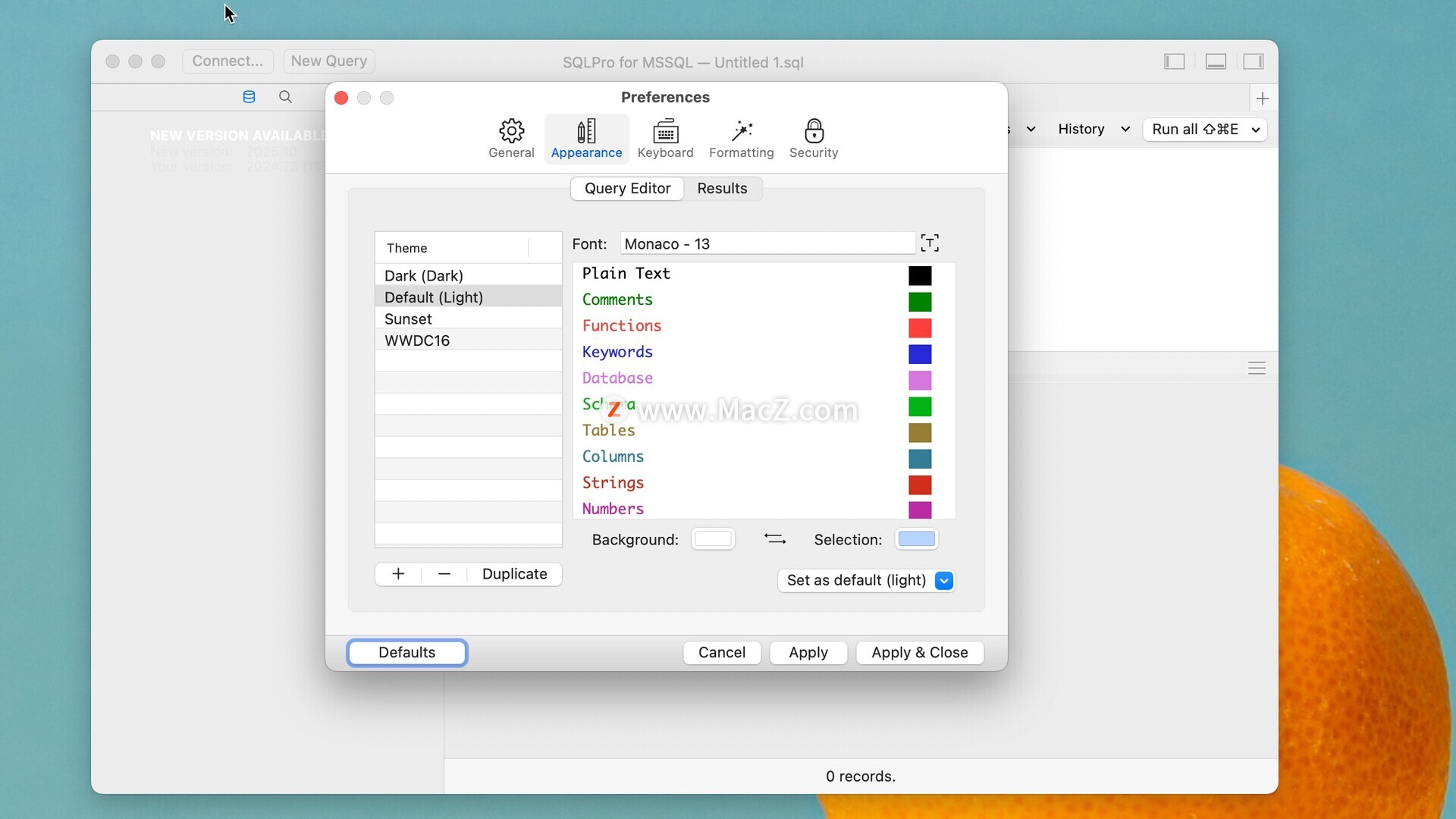Click the Font field showing Monaco - 13
This screenshot has height=819, width=1456.
(x=767, y=243)
